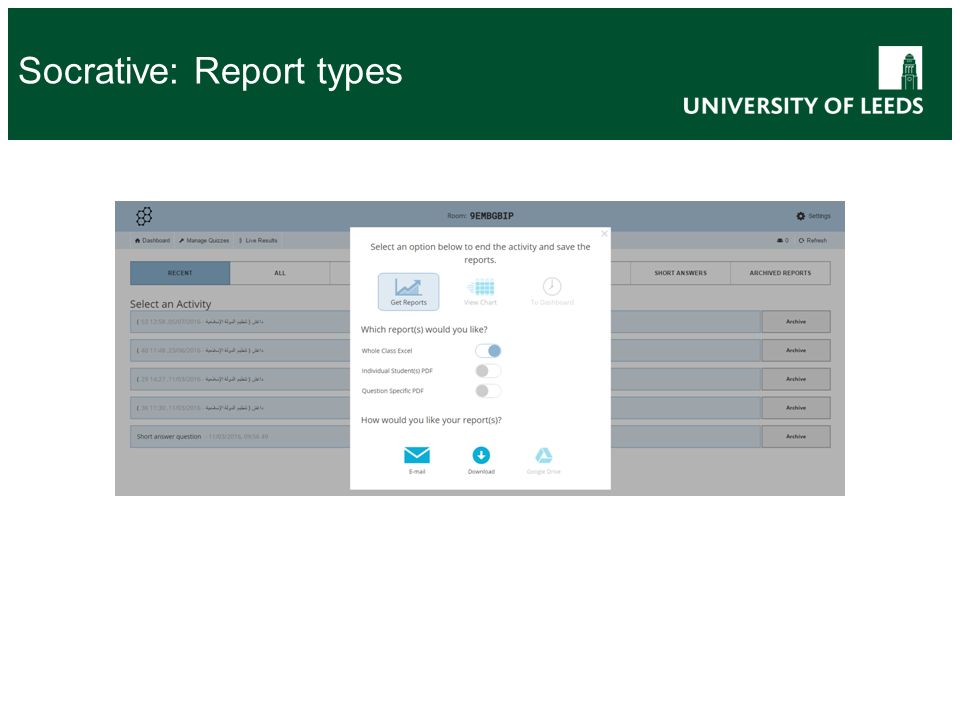Screen dimensions: 960x720
Task: Click the University of Leeds logo
Action: click(803, 81)
